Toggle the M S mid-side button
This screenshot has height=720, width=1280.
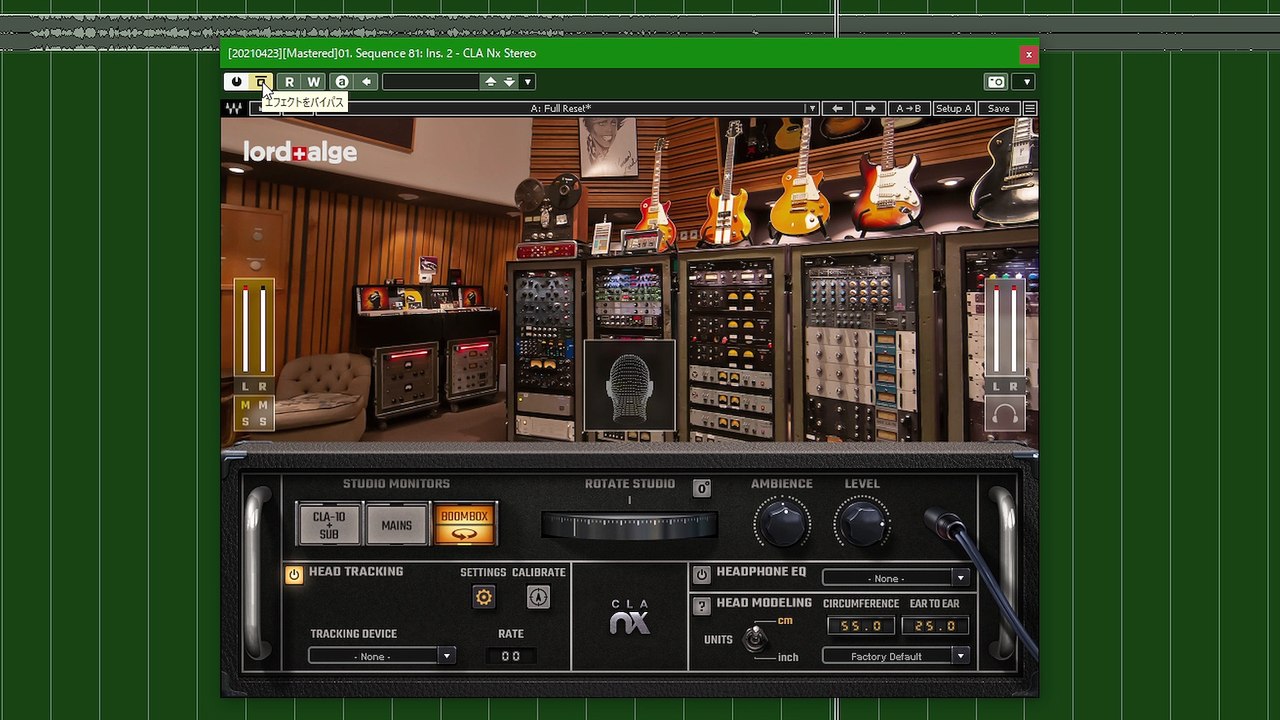pyautogui.click(x=254, y=413)
